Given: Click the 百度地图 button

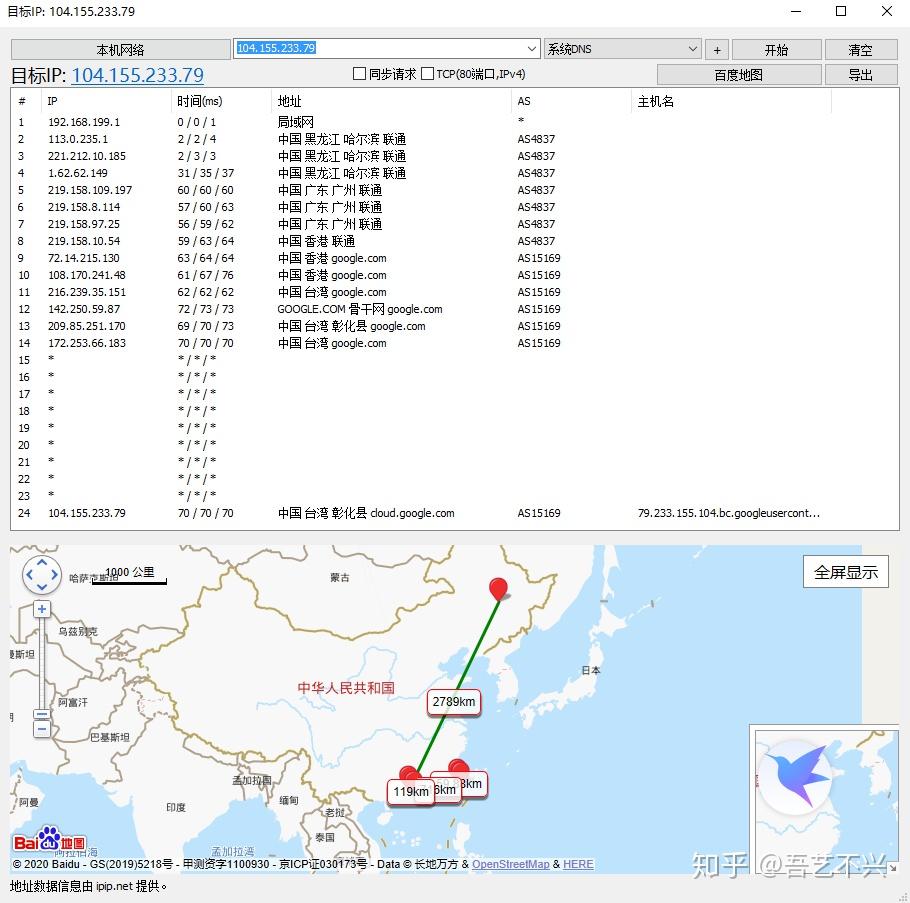Looking at the screenshot, I should pyautogui.click(x=739, y=75).
